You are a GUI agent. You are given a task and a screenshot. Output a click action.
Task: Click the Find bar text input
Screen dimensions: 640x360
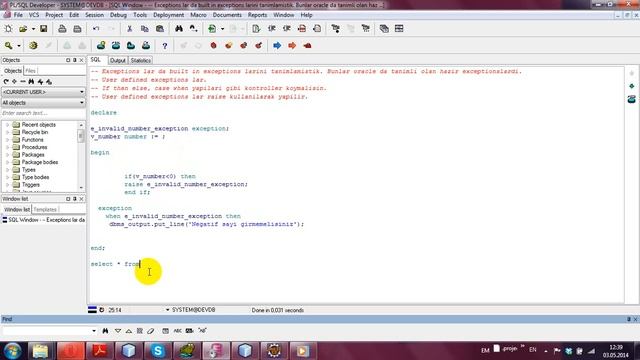[x=46, y=331]
